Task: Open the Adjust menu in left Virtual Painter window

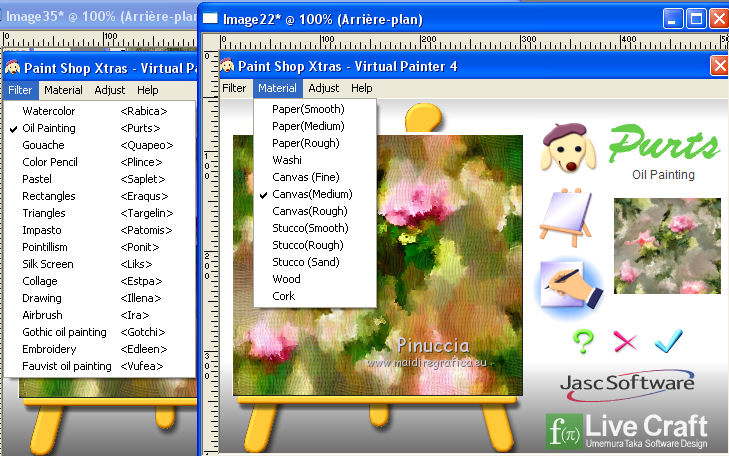Action: (110, 90)
